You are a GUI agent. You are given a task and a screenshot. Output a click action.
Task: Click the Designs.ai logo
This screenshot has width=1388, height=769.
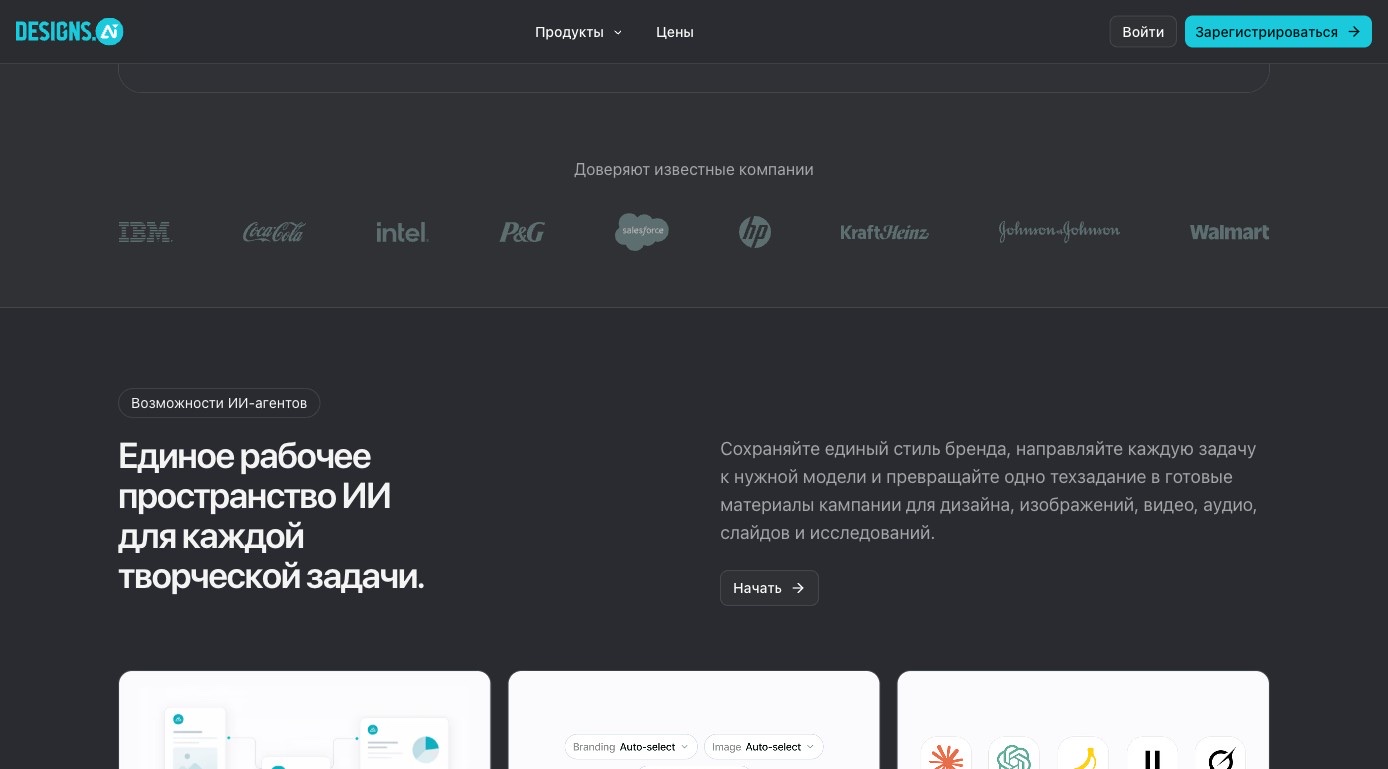[69, 31]
